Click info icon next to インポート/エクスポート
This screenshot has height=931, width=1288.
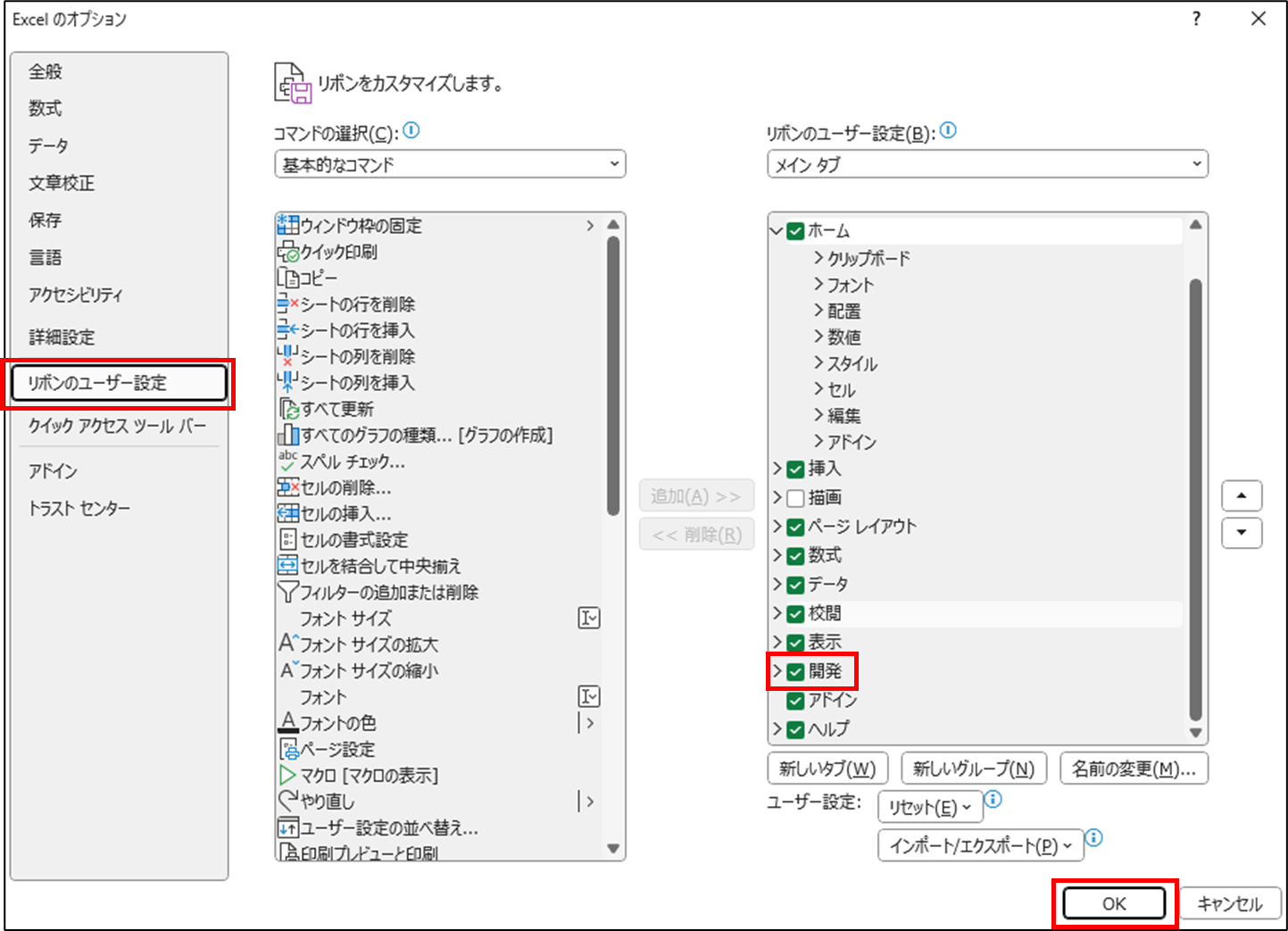1094,838
